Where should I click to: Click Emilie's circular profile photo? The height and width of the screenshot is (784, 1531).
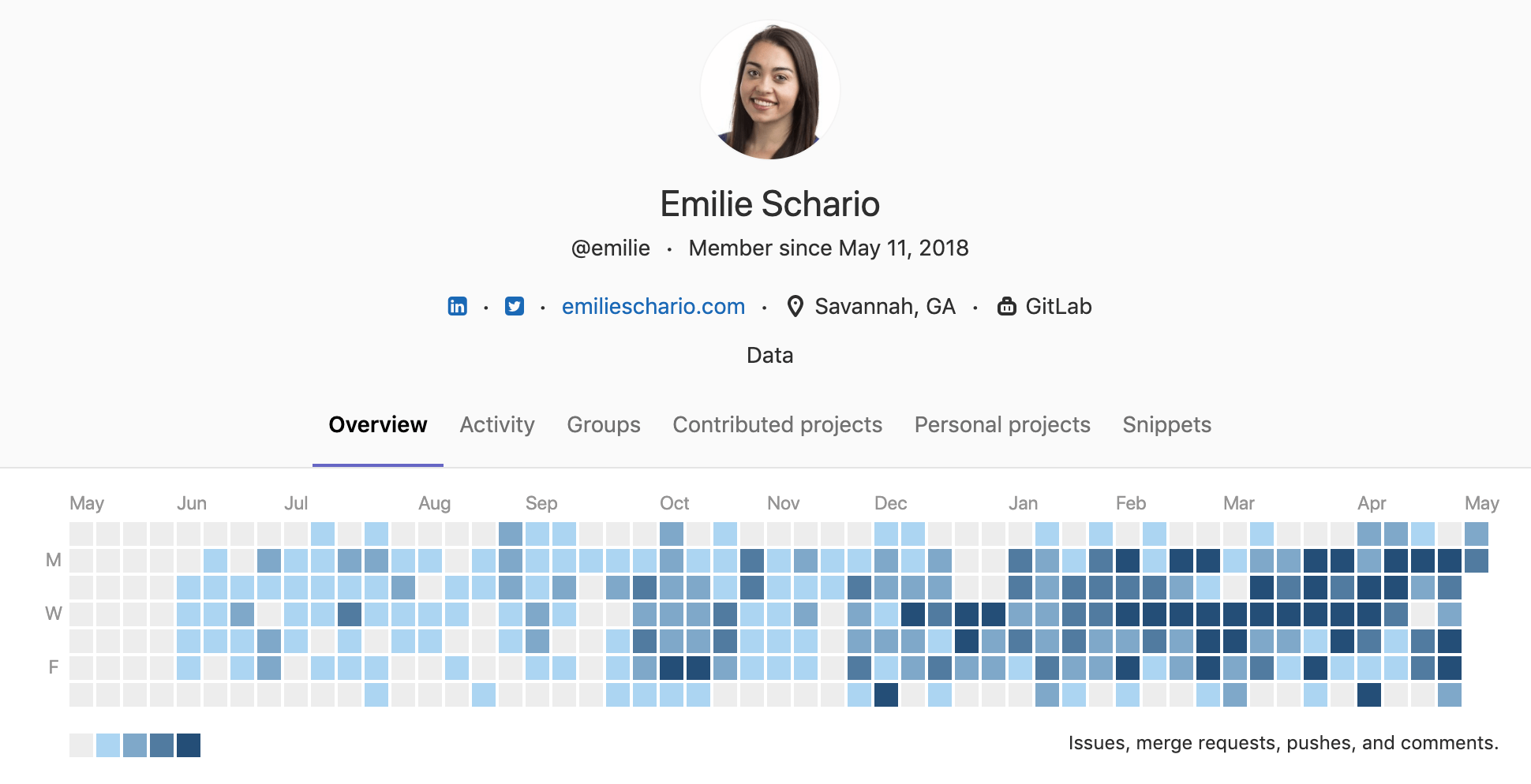[771, 88]
